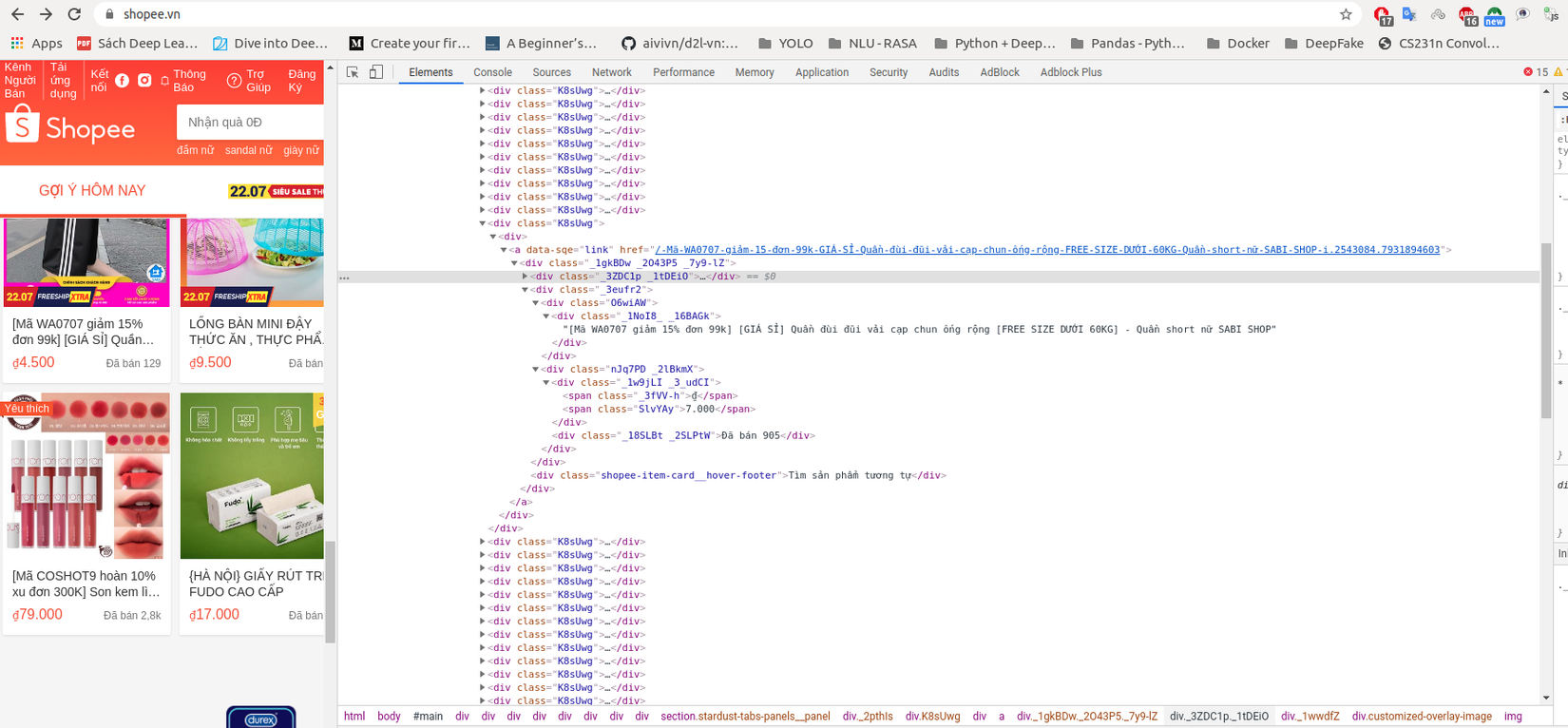The height and width of the screenshot is (728, 1568).
Task: Collapse the nJq7PD _2lBkmX div node
Action: 536,370
